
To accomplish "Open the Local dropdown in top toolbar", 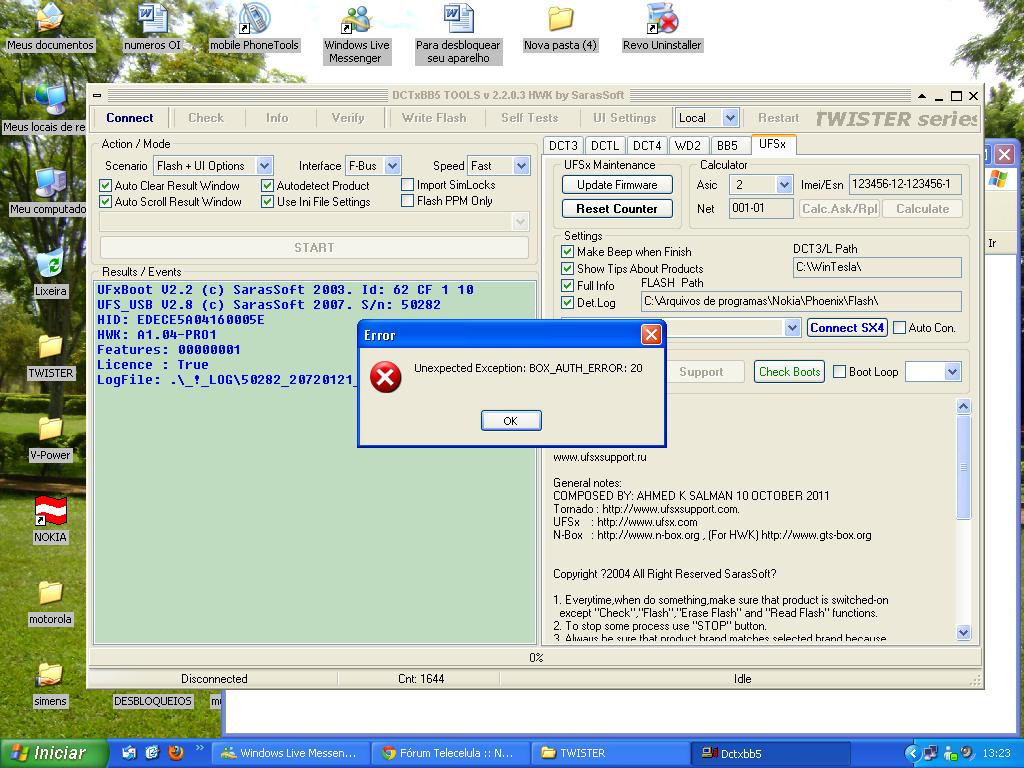I will pos(730,118).
